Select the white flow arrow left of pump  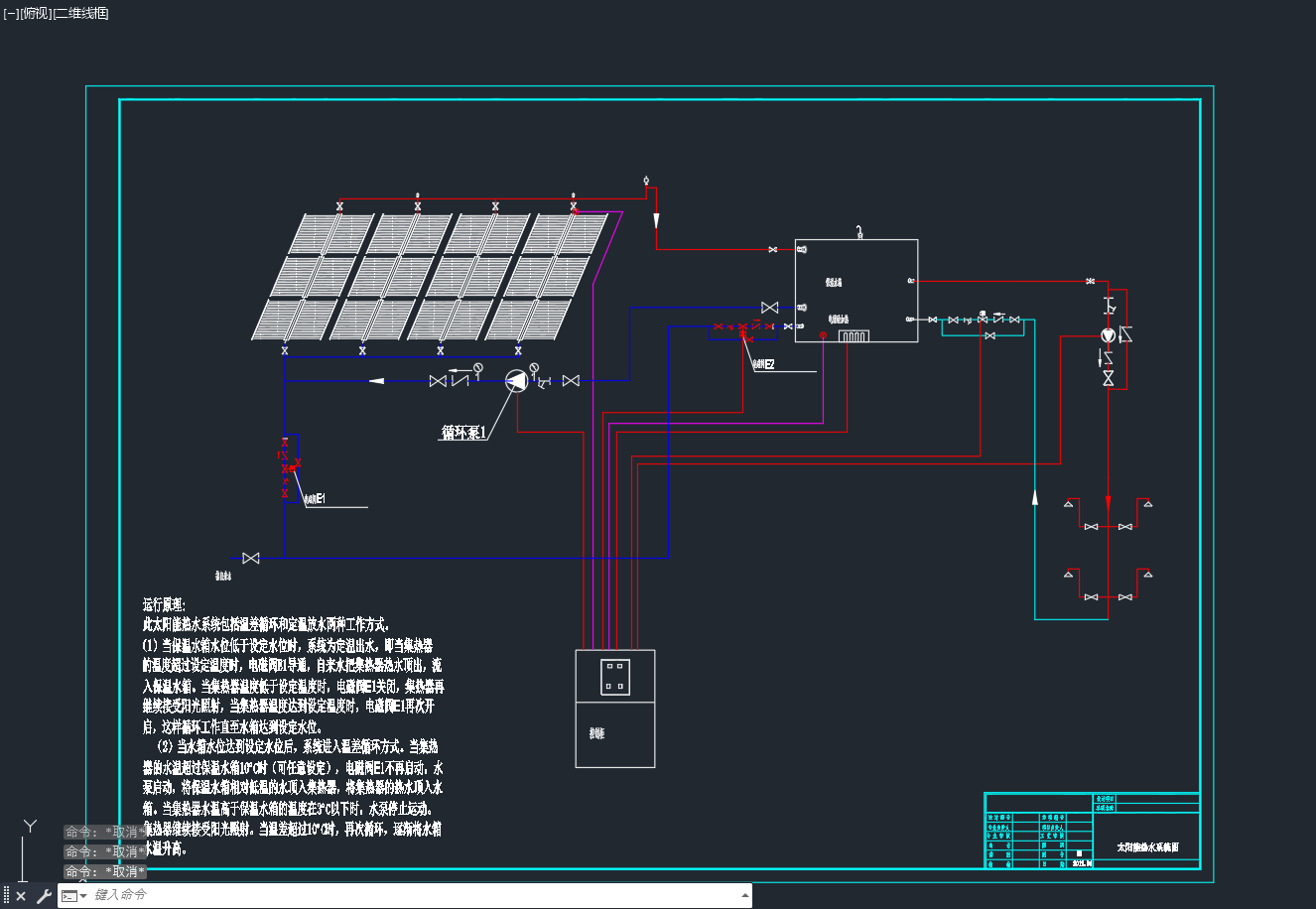(377, 380)
